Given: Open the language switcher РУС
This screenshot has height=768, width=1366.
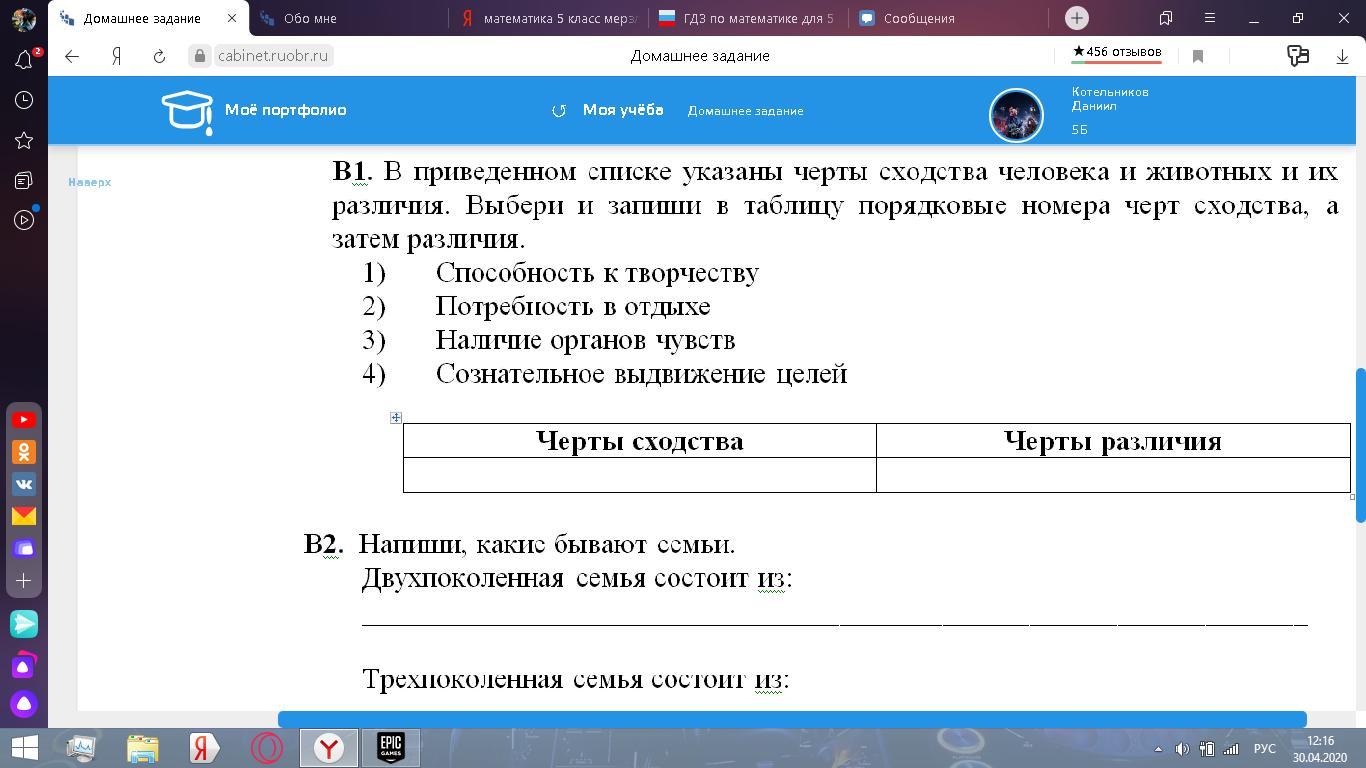Looking at the screenshot, I should [x=1265, y=748].
